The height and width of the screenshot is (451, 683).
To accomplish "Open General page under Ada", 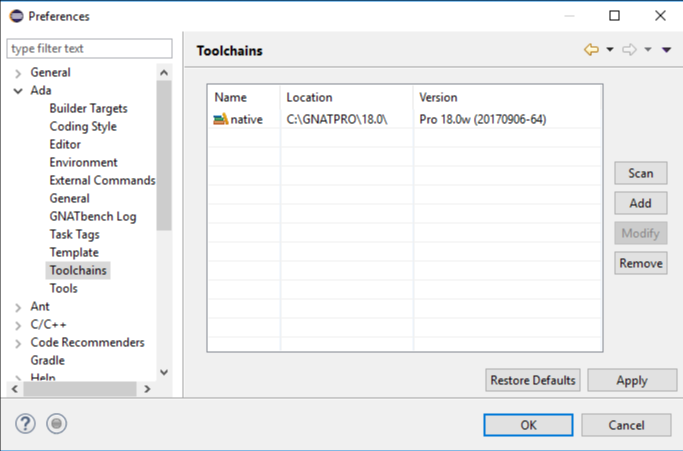I will coord(69,198).
